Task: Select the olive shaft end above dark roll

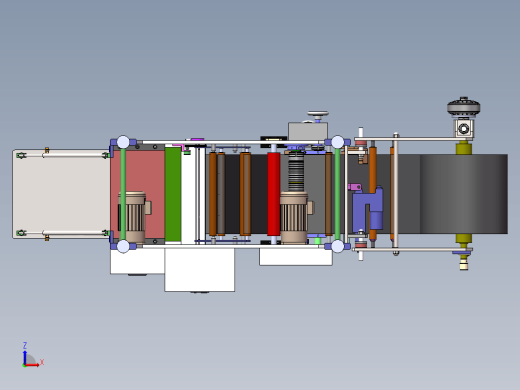Action: coord(464,148)
